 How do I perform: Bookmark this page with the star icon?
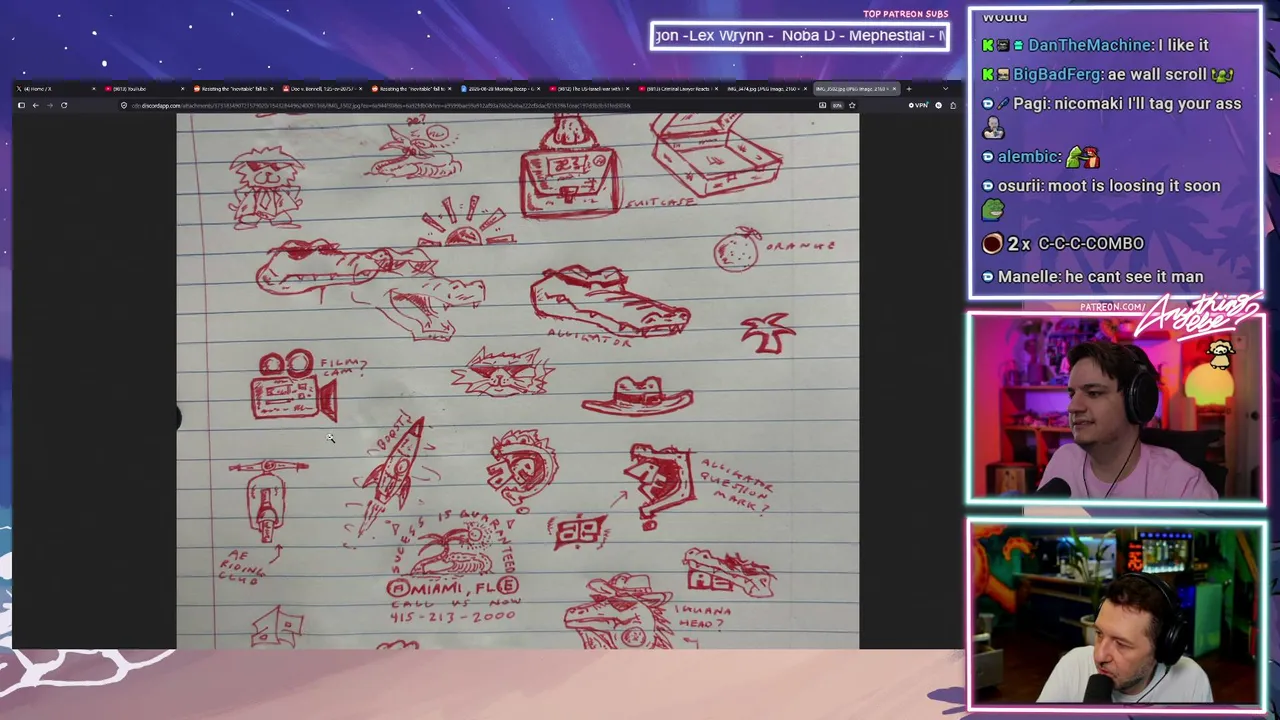click(852, 105)
